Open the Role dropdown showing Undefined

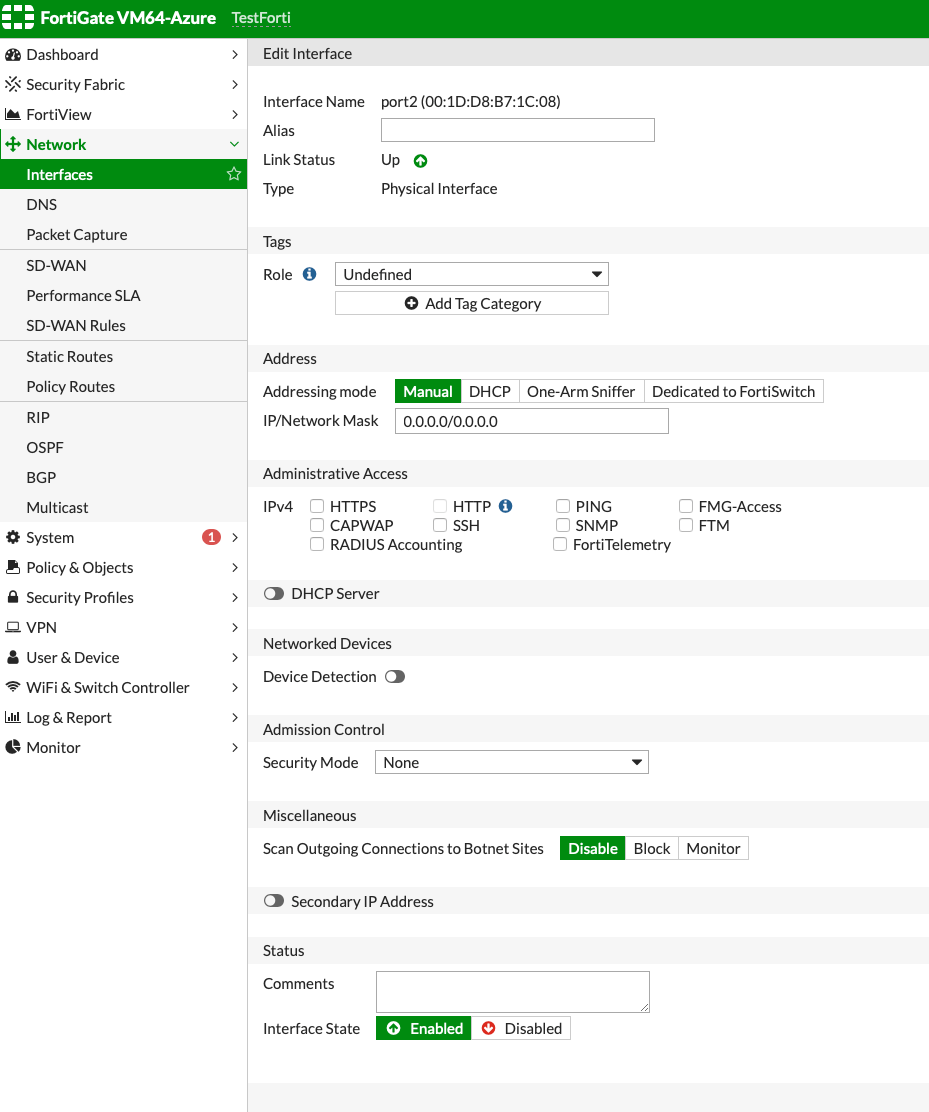pyautogui.click(x=471, y=274)
